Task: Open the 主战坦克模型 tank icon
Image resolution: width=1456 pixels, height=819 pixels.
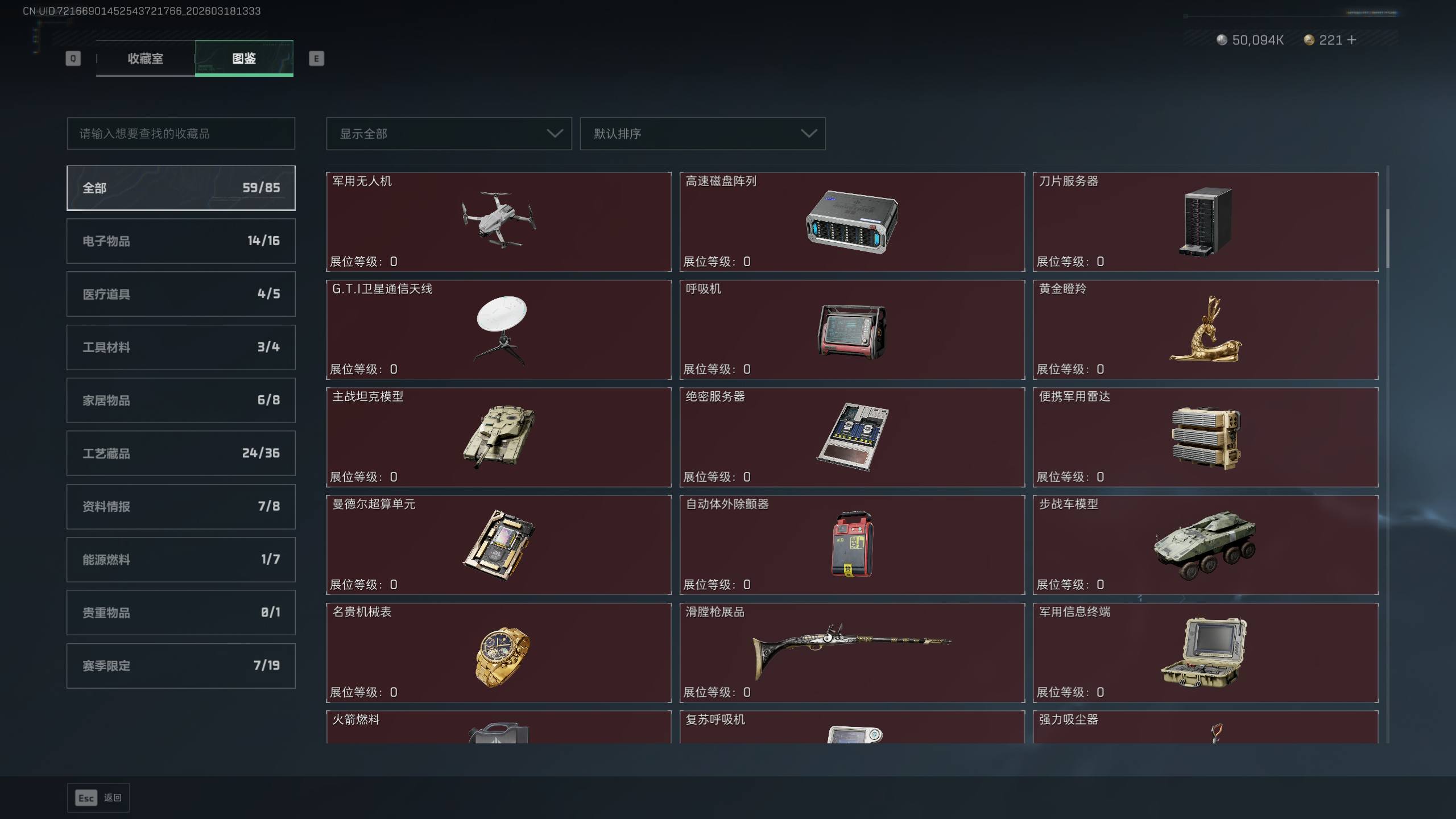Action: tap(499, 436)
